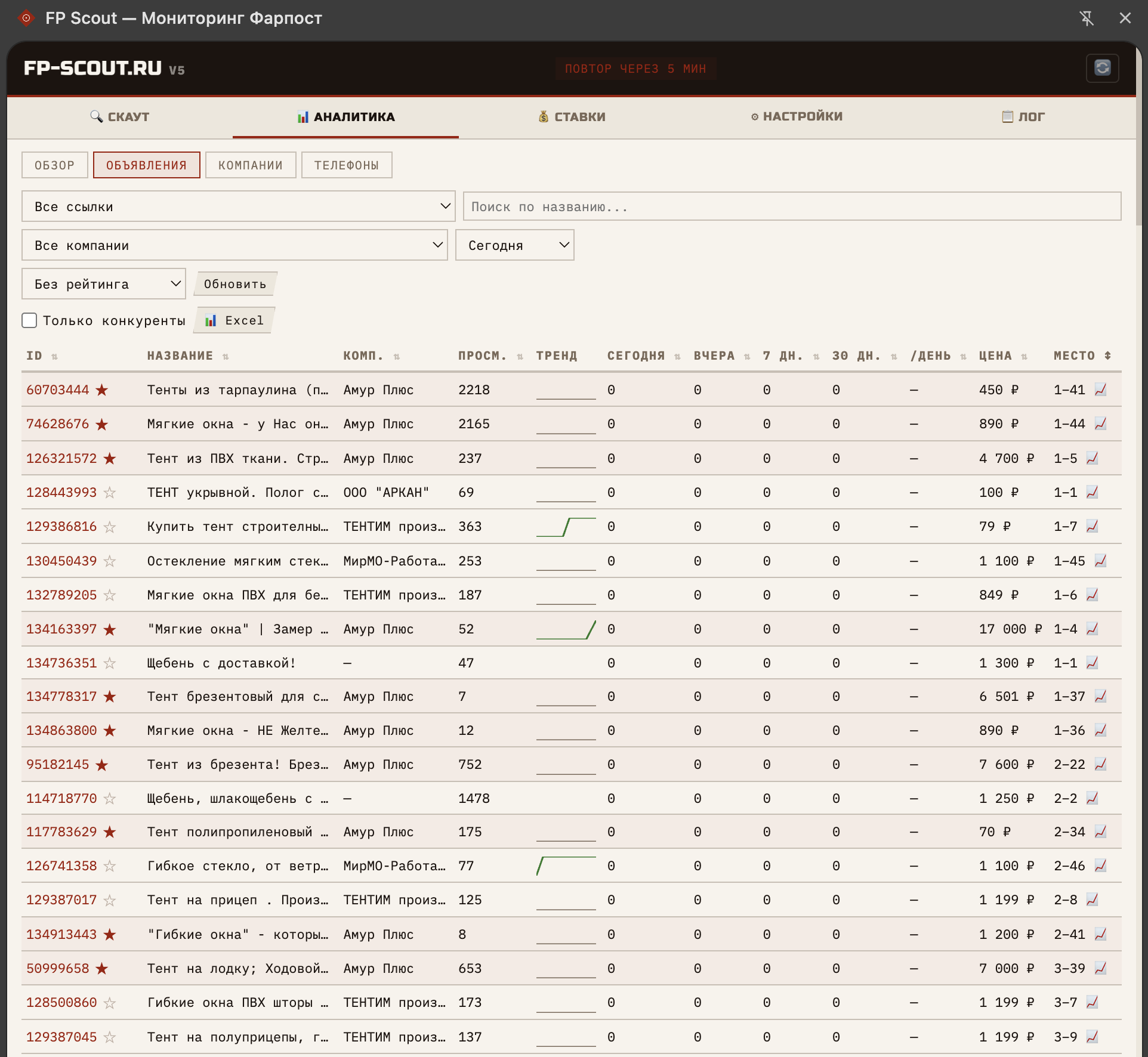The image size is (1148, 1057).
Task: Select the КОМПАНИИ sub-tab
Action: (x=251, y=165)
